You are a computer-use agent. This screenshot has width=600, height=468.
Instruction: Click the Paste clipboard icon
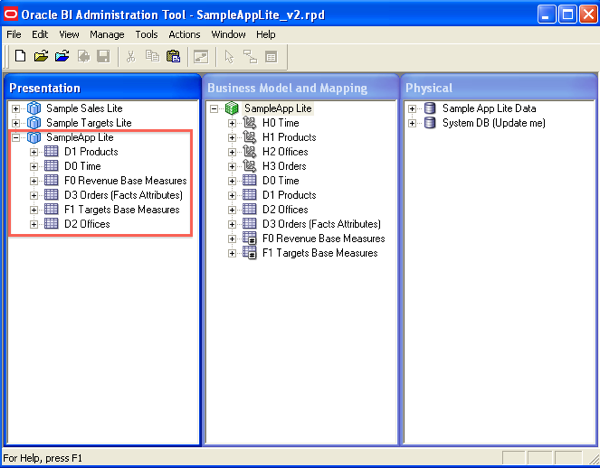173,56
